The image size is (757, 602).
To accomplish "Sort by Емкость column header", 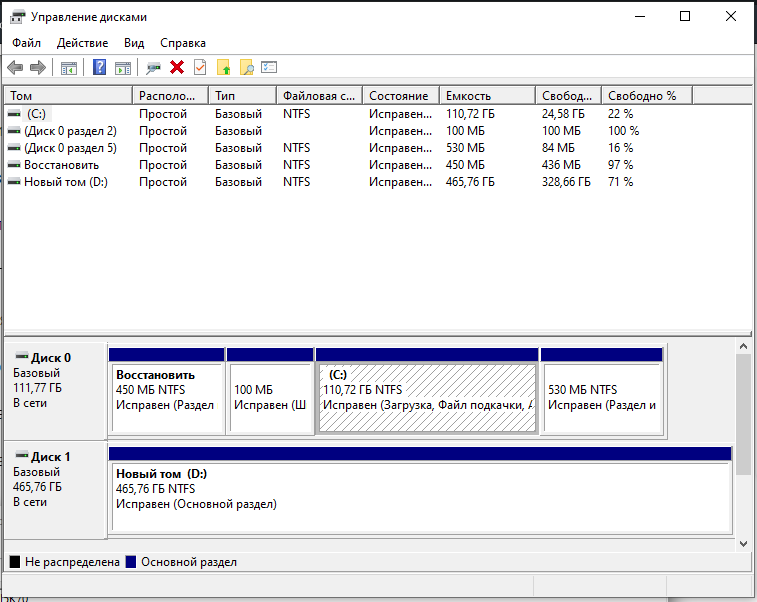I will coord(488,96).
